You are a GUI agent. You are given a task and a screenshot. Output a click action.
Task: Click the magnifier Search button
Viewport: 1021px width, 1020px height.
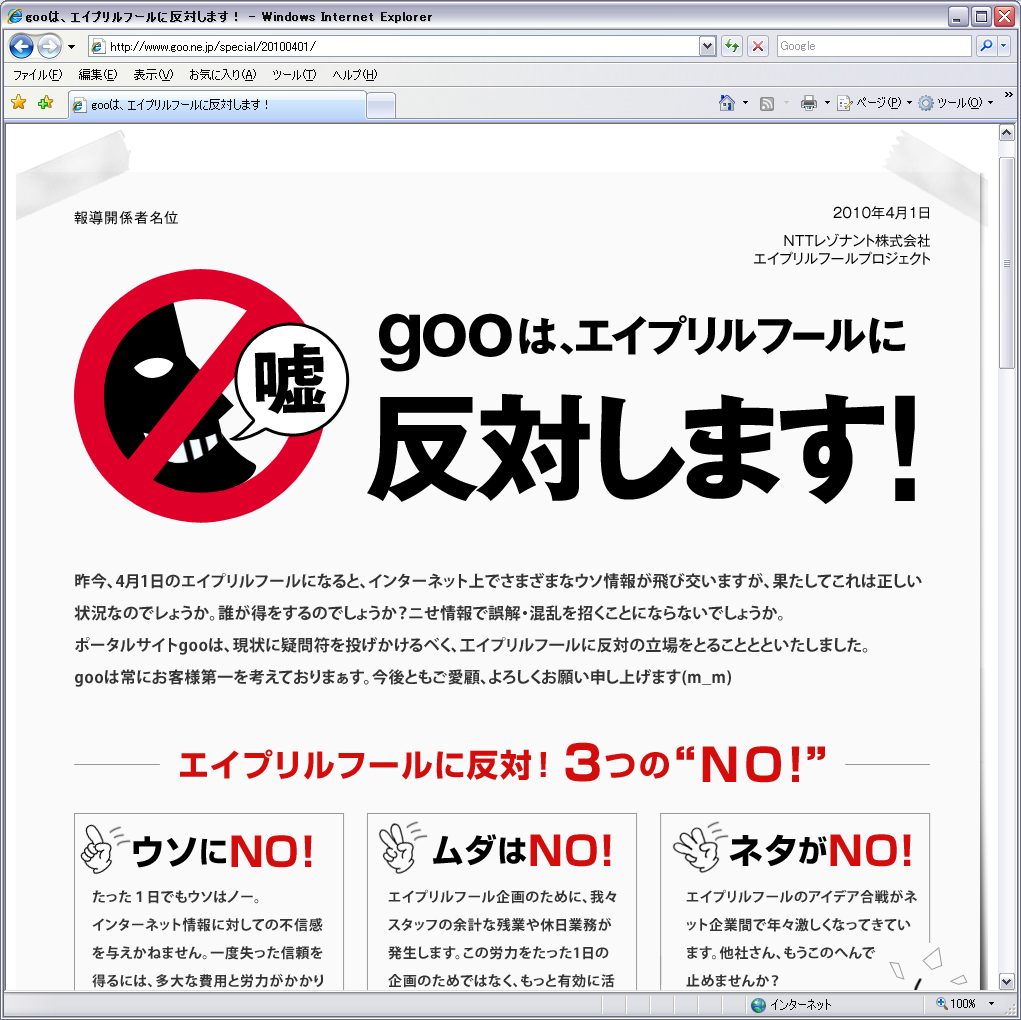pos(986,46)
